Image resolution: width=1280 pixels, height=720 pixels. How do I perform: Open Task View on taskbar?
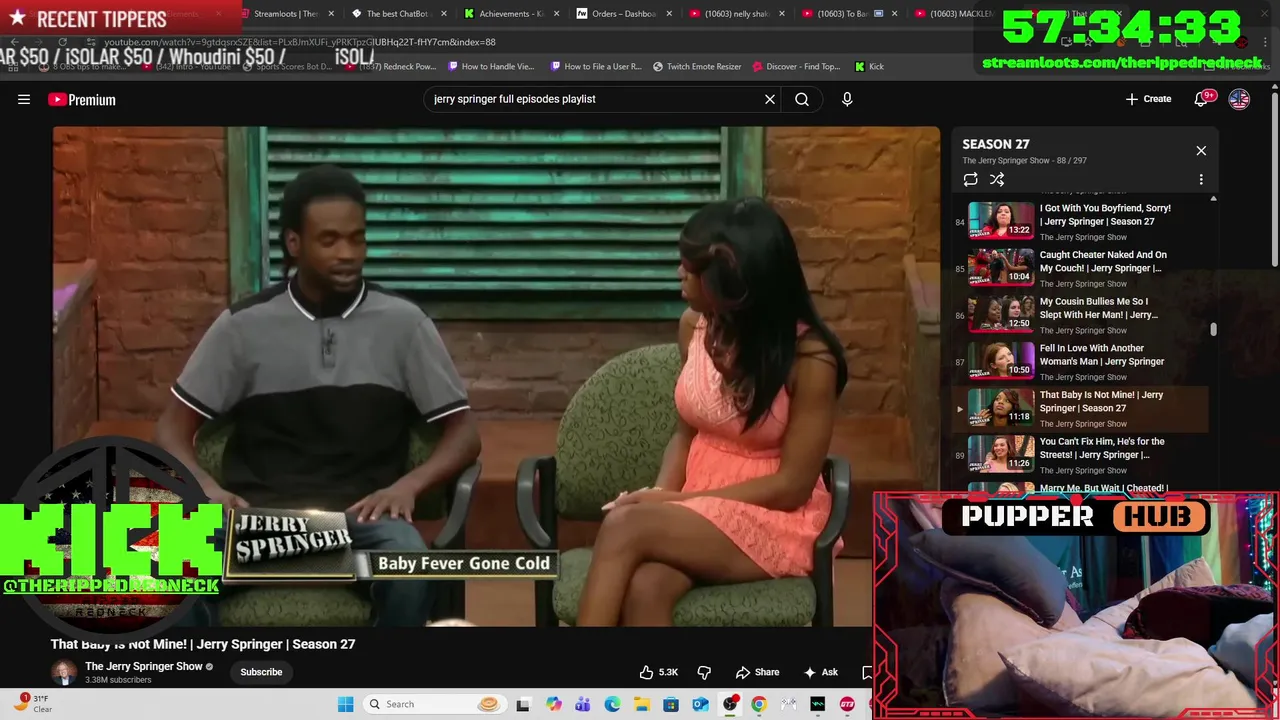click(522, 704)
